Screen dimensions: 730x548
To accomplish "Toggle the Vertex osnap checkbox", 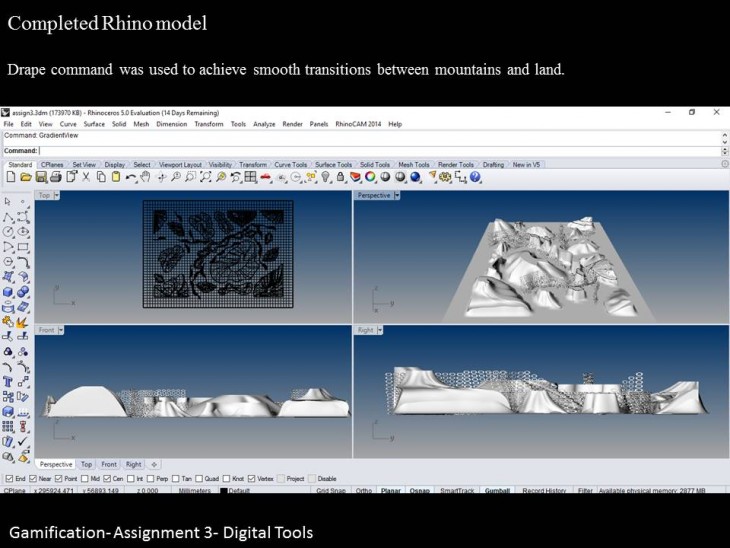I will pyautogui.click(x=253, y=479).
